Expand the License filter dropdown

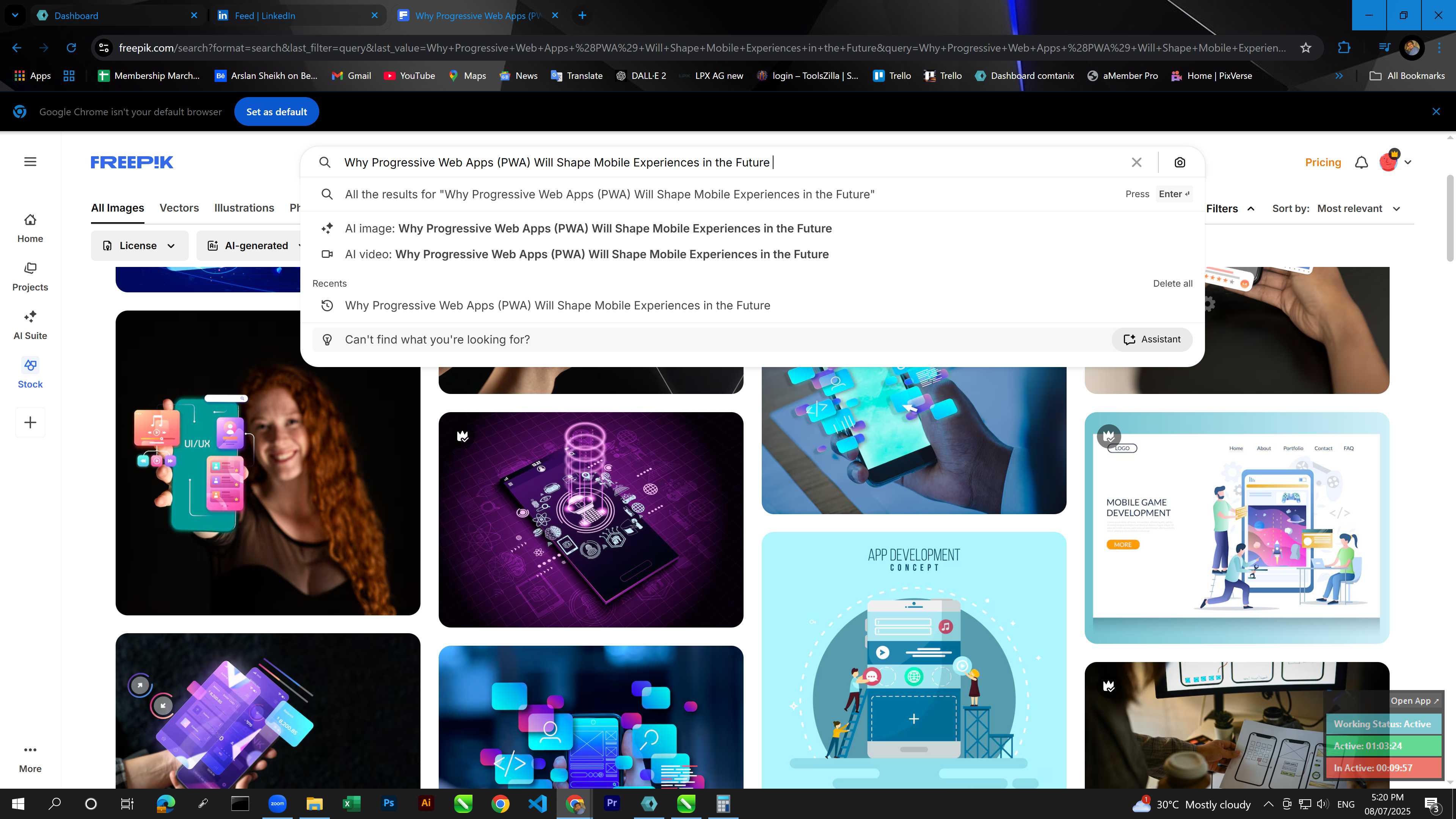tap(140, 245)
